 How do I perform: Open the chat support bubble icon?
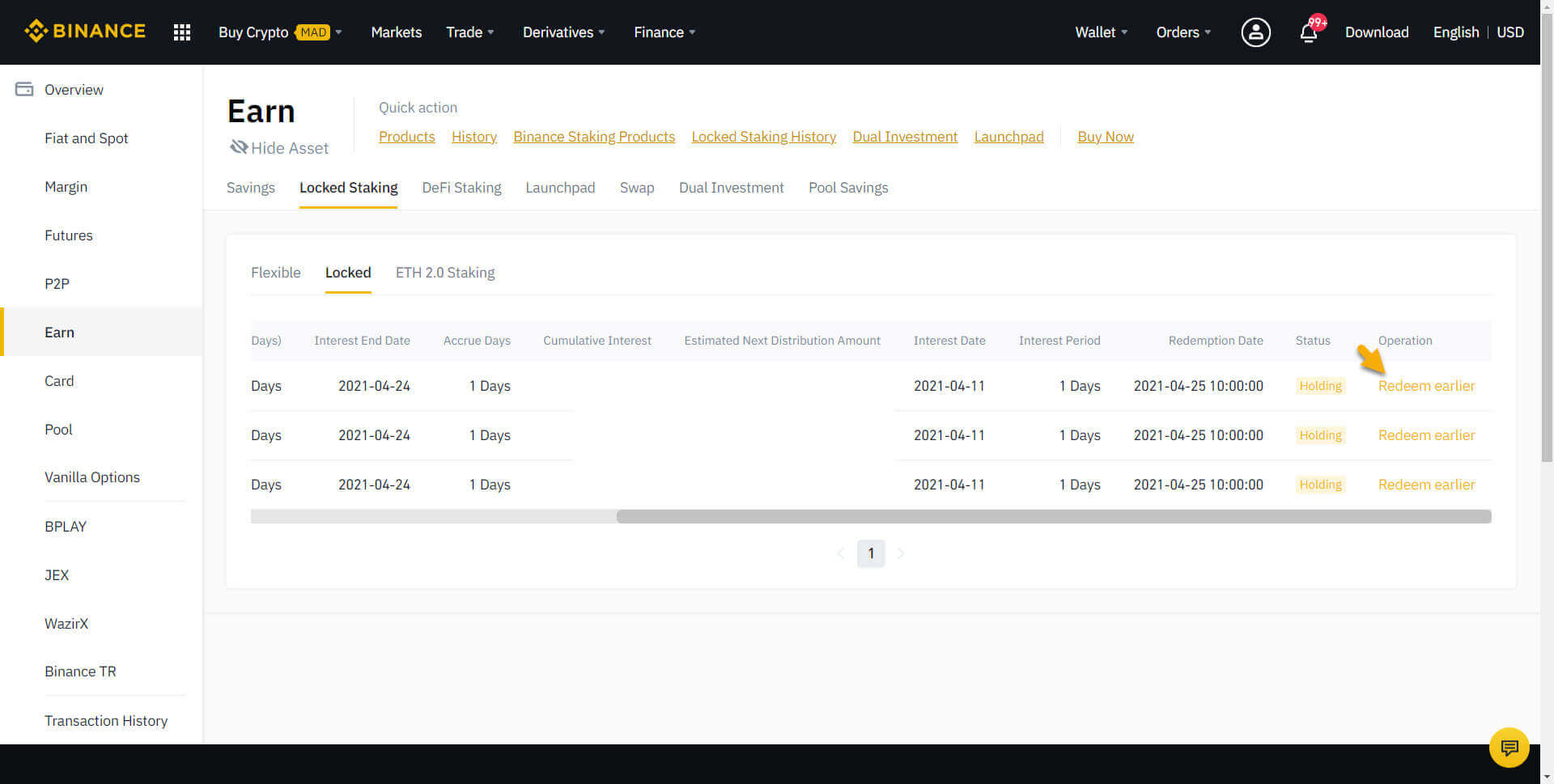click(1509, 747)
